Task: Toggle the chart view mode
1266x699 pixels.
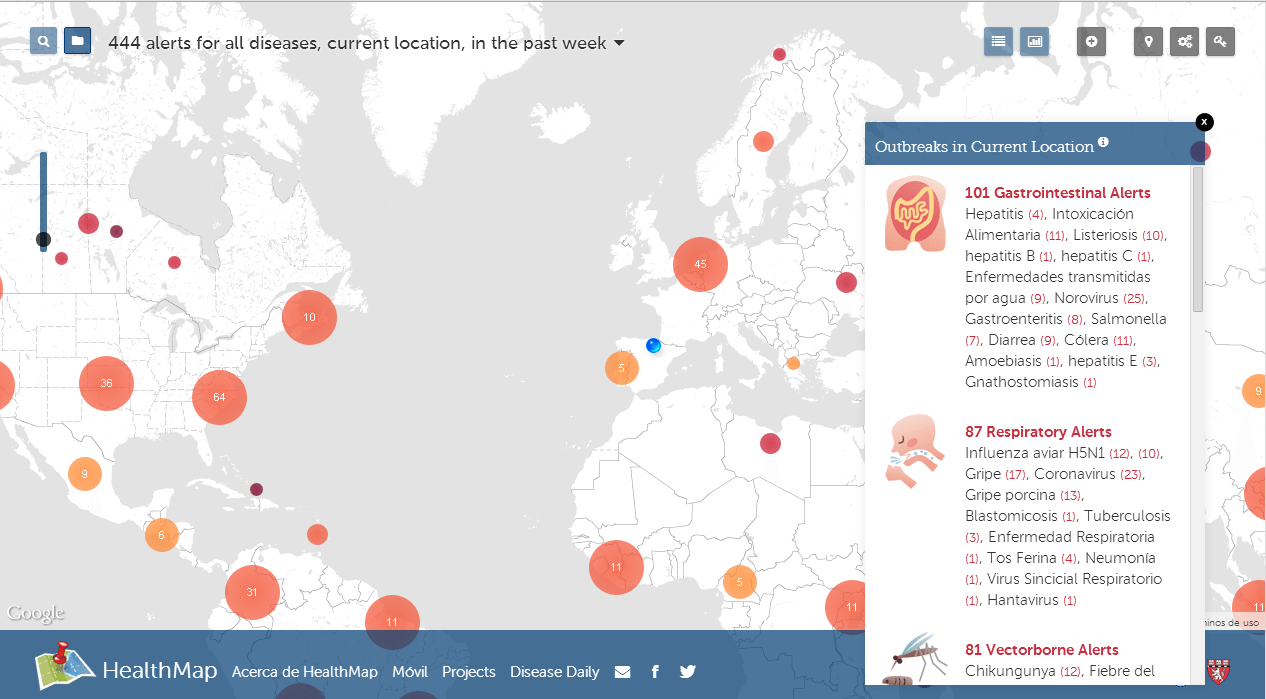Action: coord(1034,41)
